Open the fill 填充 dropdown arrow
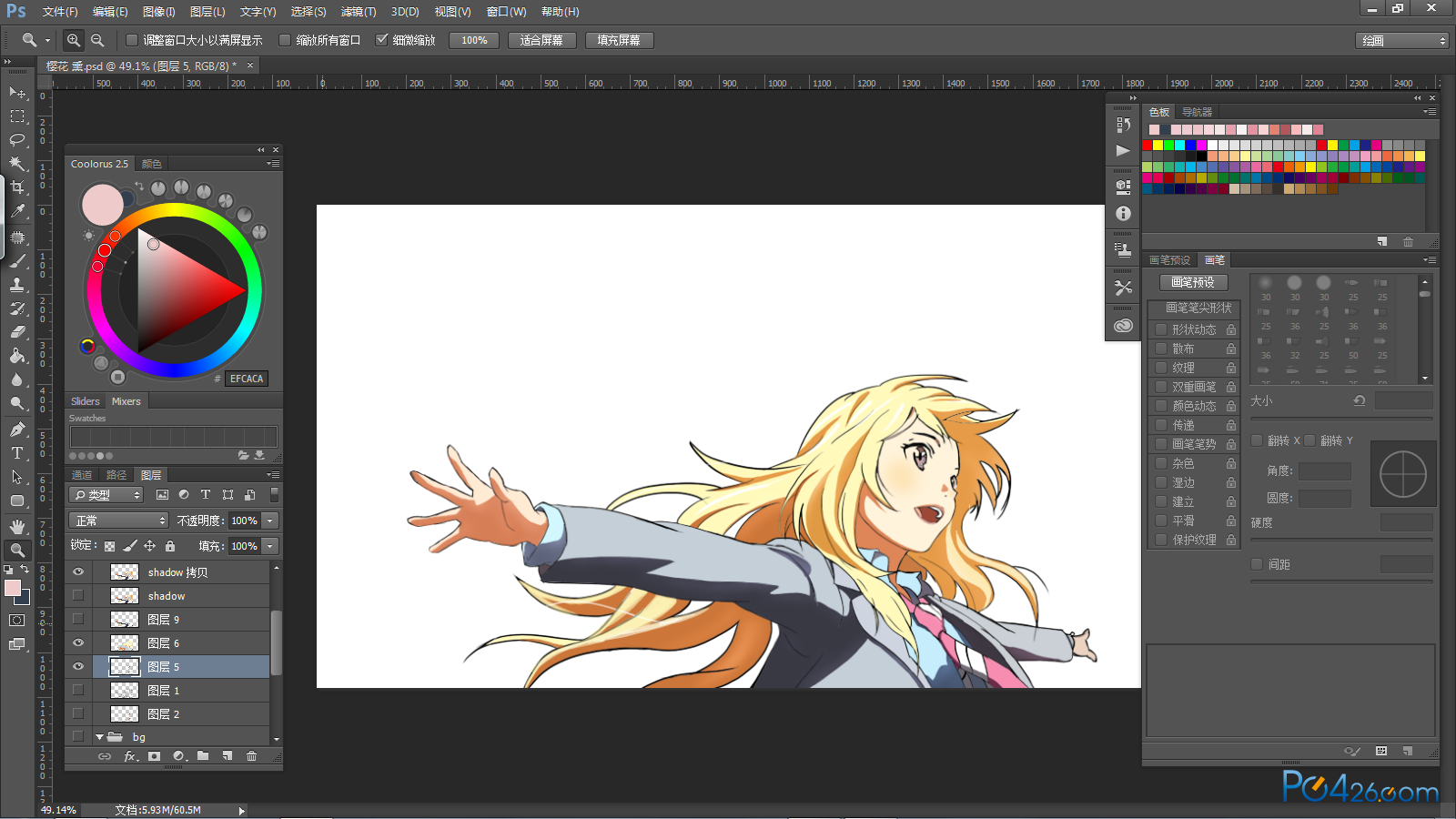Viewport: 1456px width, 819px height. click(270, 546)
